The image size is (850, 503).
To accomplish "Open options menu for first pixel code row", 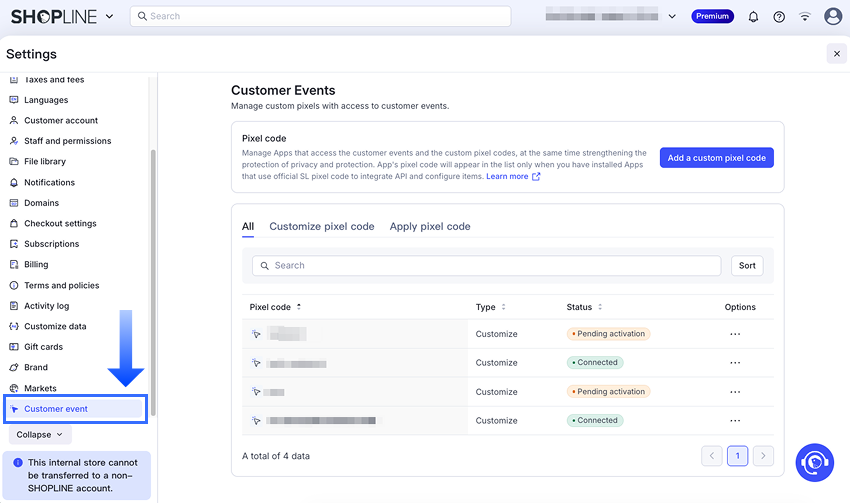I will tap(735, 334).
